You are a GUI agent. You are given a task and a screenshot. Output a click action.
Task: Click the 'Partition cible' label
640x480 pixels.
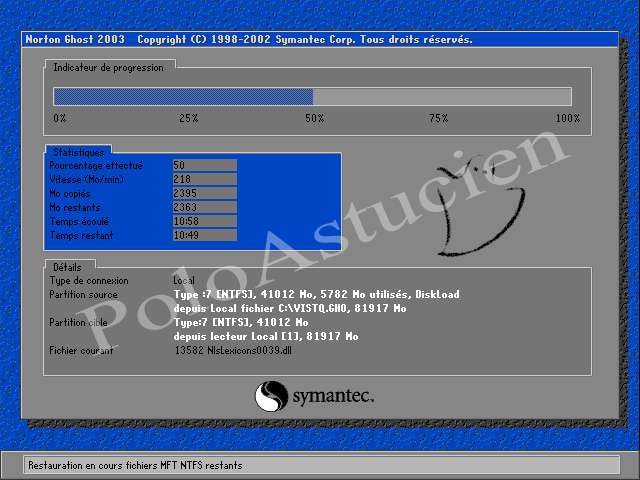[x=78, y=322]
